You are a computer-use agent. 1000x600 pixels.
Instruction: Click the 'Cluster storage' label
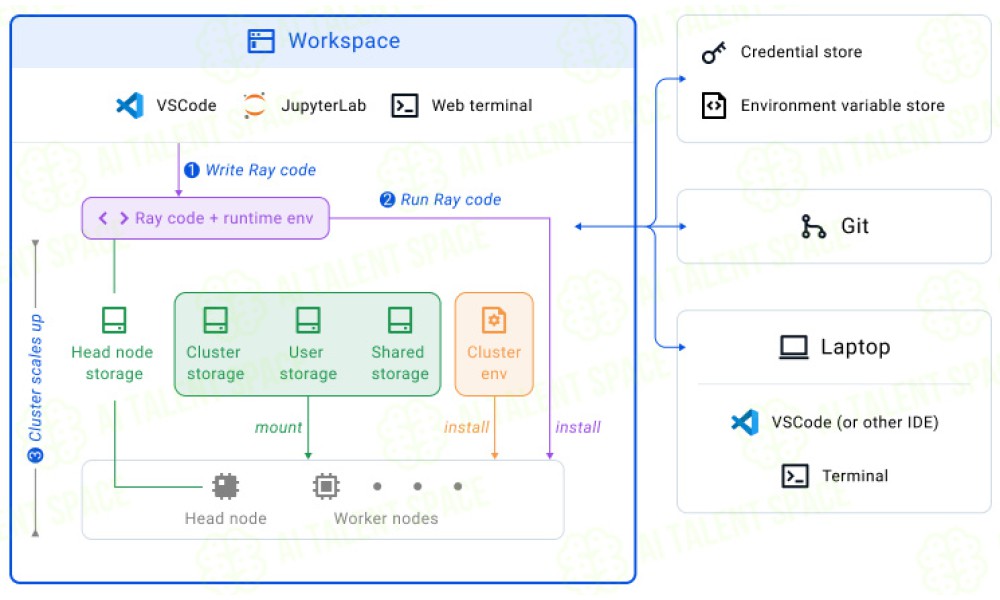pos(215,363)
